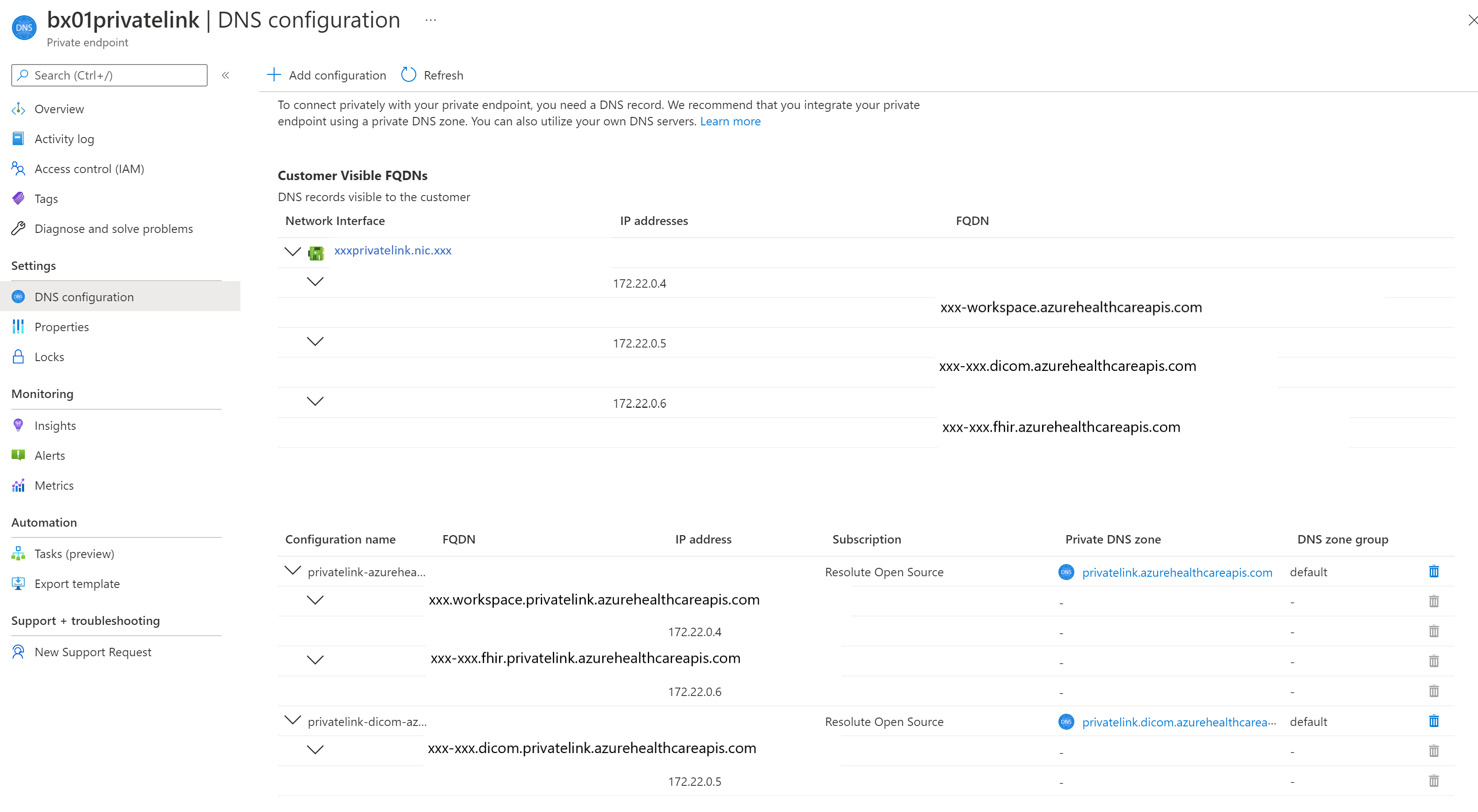1478x812 pixels.
Task: Click the Overview icon in sidebar
Action: pos(19,108)
